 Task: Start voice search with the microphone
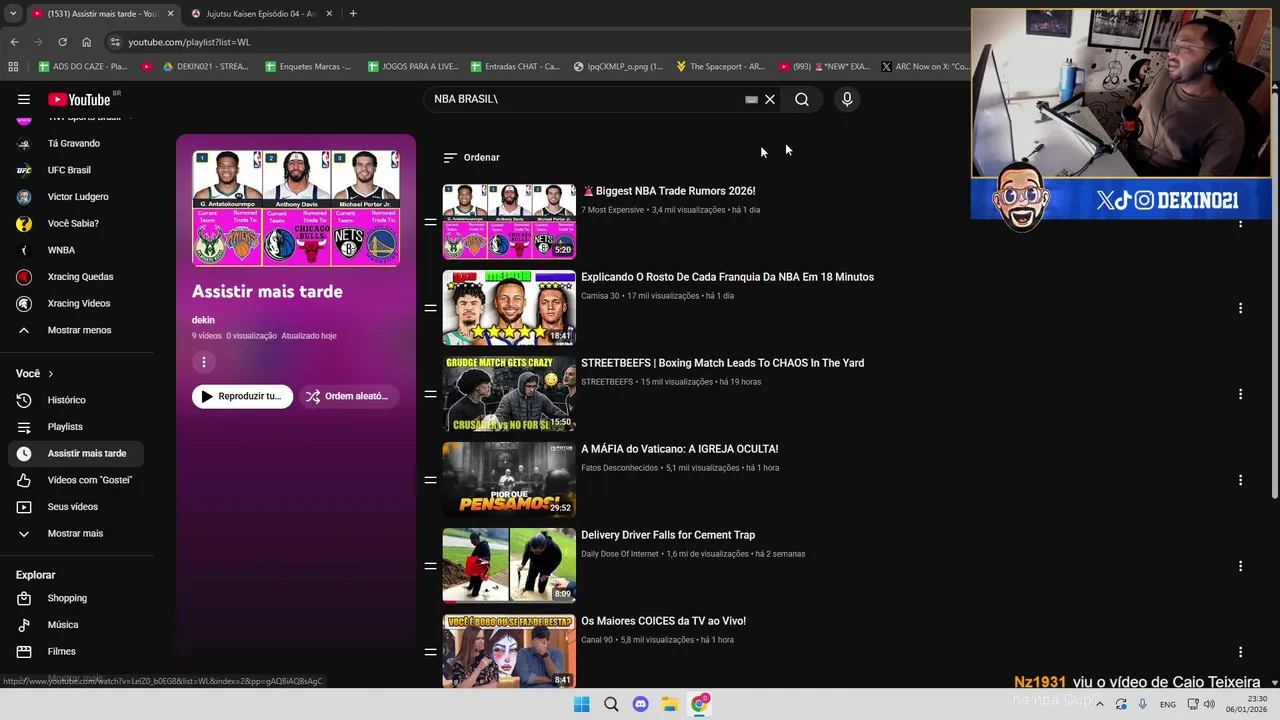pos(847,99)
